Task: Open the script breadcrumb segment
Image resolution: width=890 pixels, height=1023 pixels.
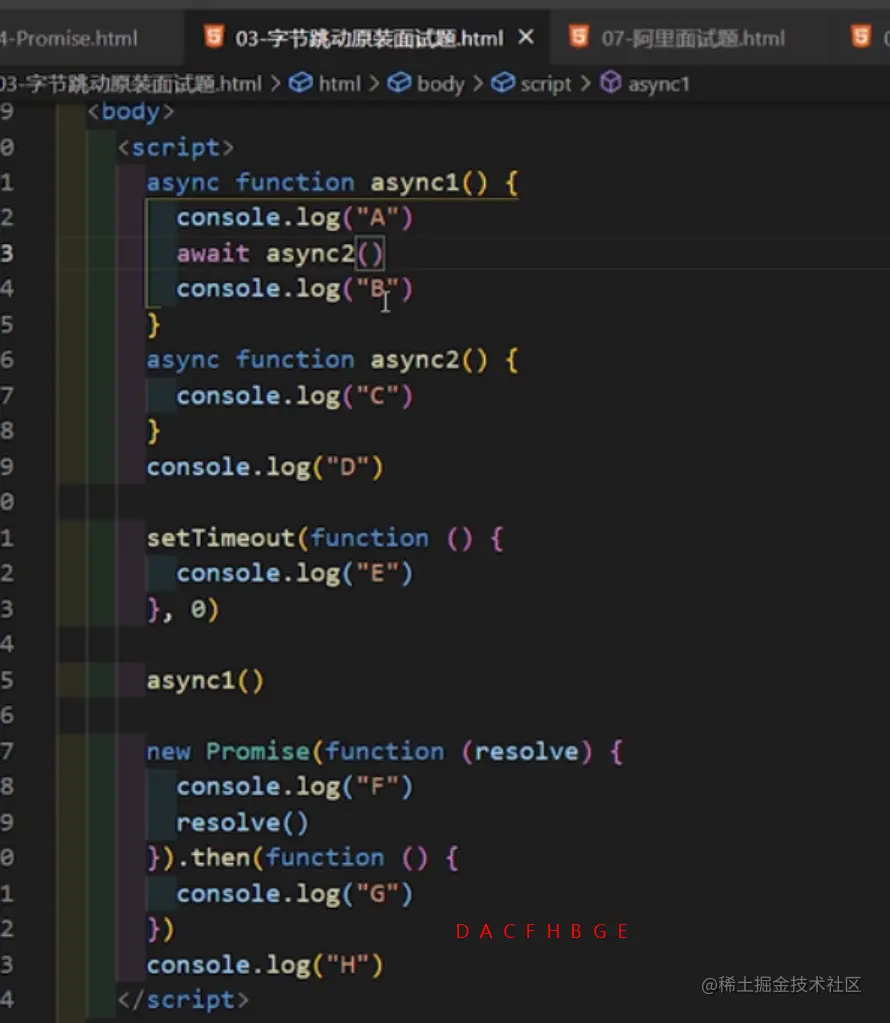Action: click(x=545, y=84)
